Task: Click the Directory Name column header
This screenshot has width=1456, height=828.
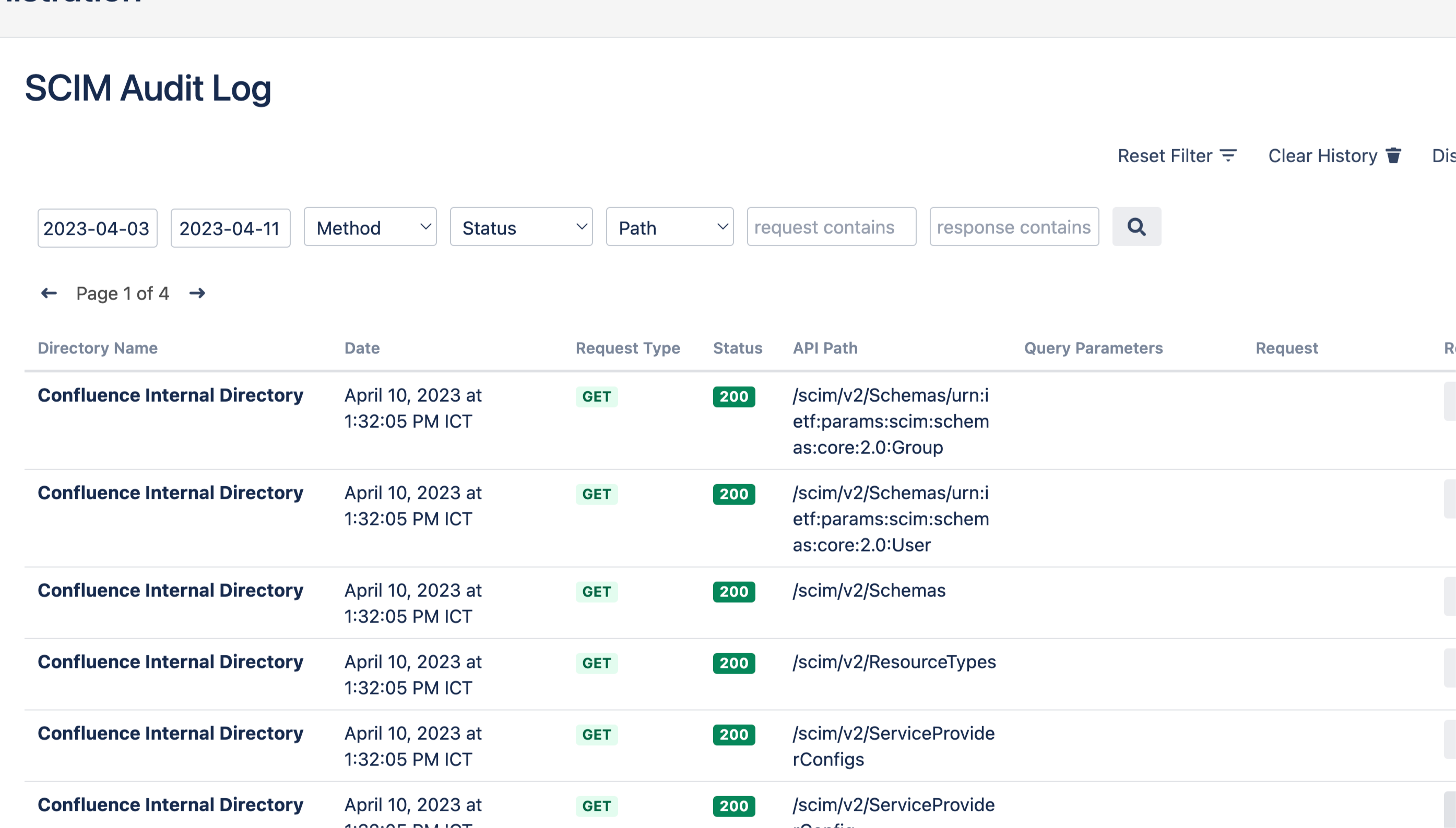Action: [x=97, y=348]
